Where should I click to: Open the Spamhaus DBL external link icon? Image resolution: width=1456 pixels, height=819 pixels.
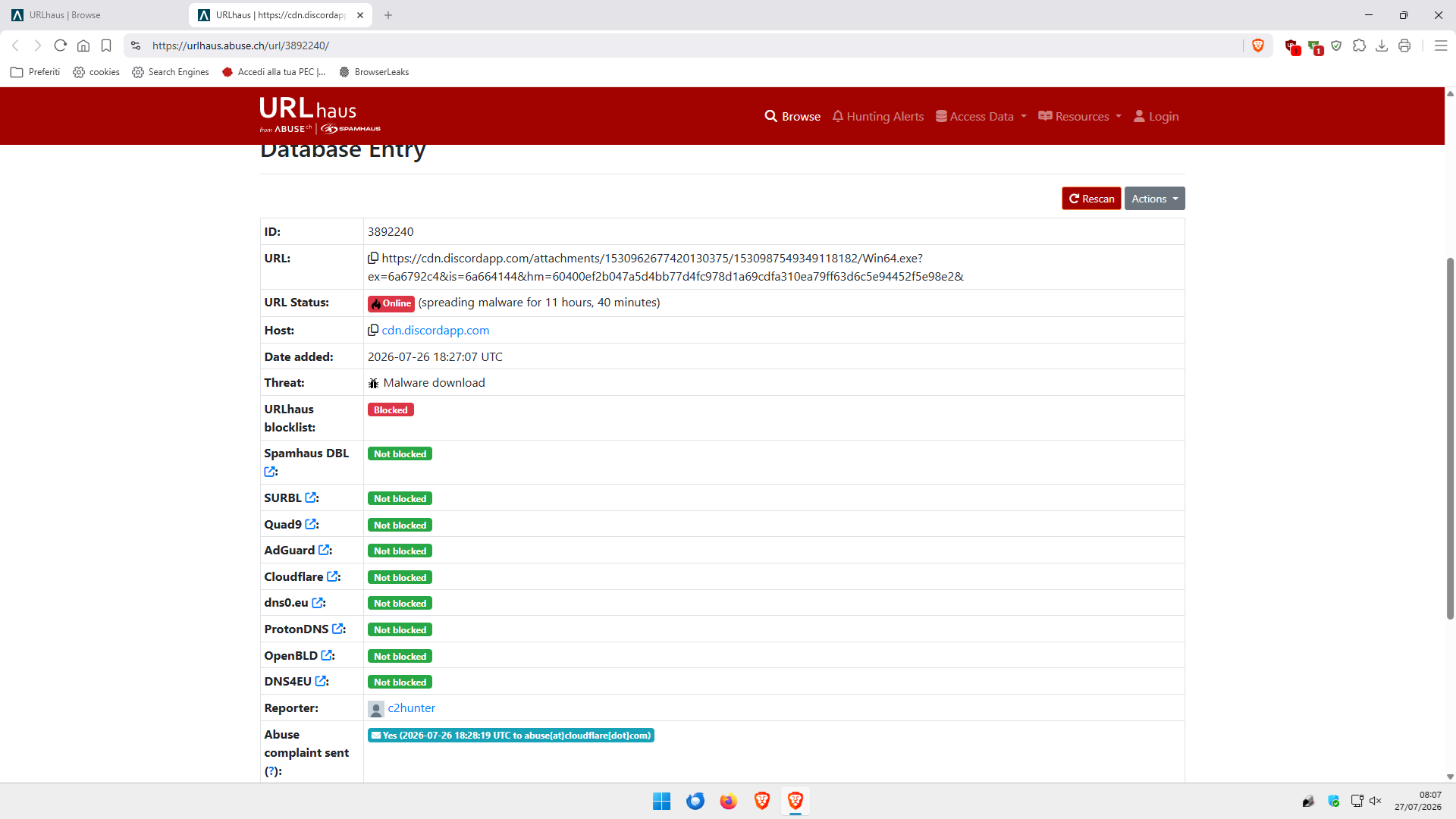[269, 472]
